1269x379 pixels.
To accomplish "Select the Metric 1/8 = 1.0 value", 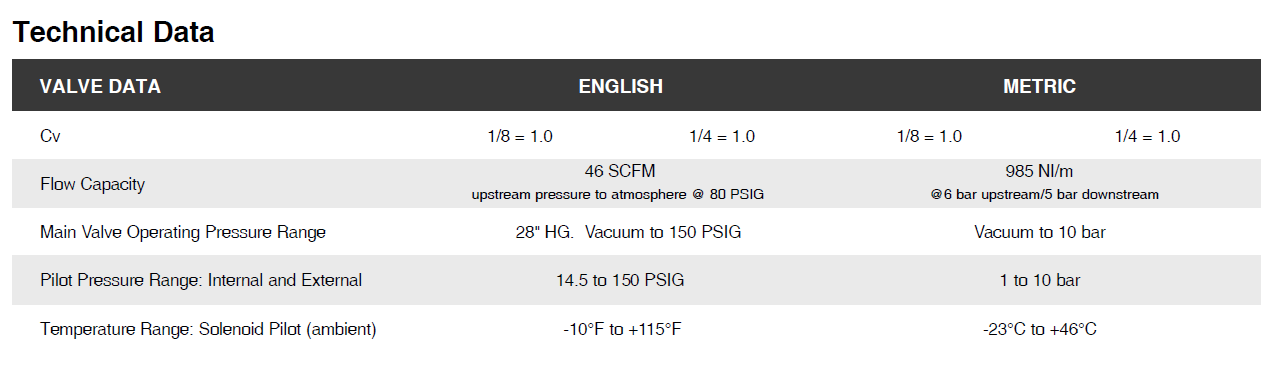I will point(929,136).
